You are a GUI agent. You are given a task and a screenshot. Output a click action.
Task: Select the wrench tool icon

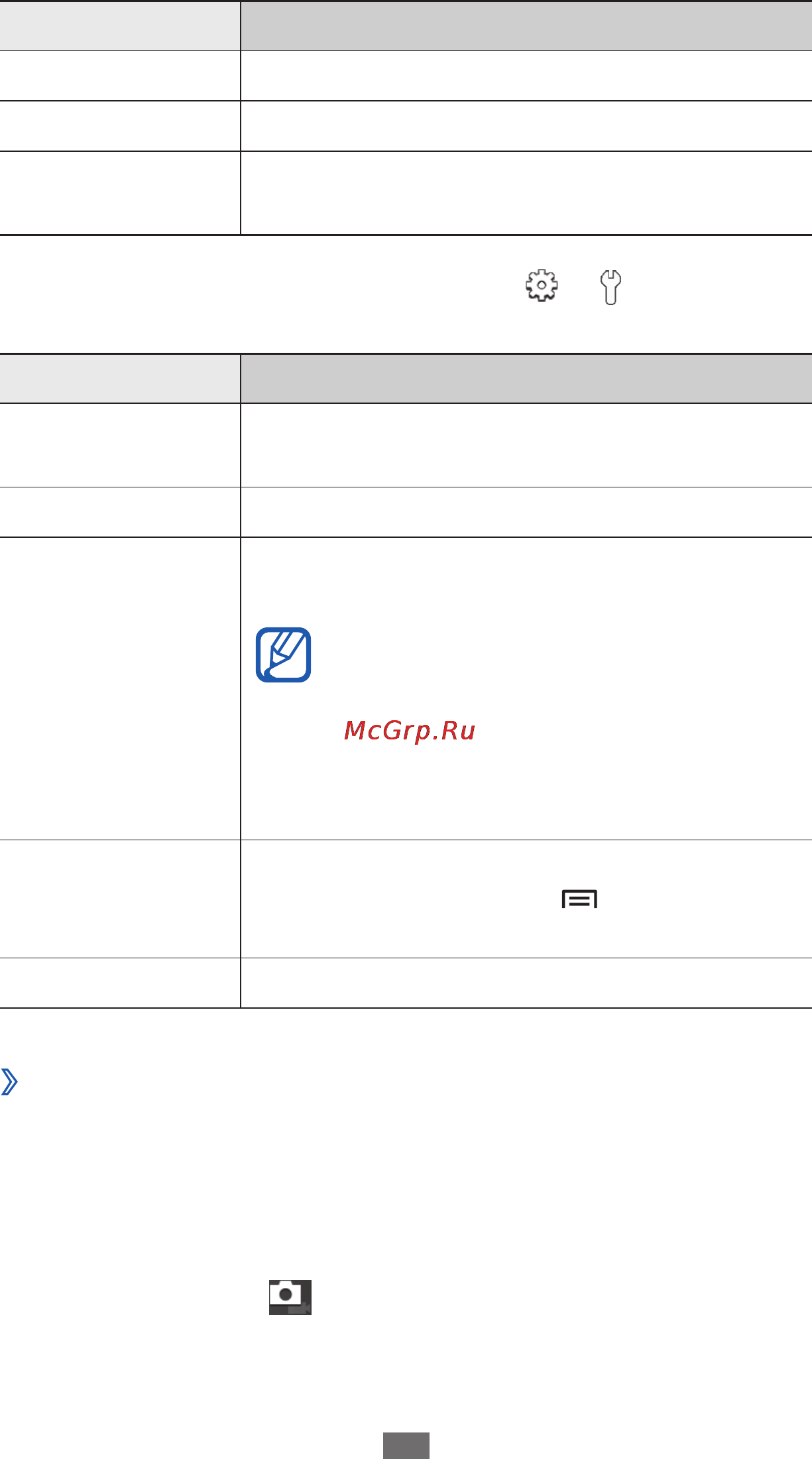pos(610,287)
